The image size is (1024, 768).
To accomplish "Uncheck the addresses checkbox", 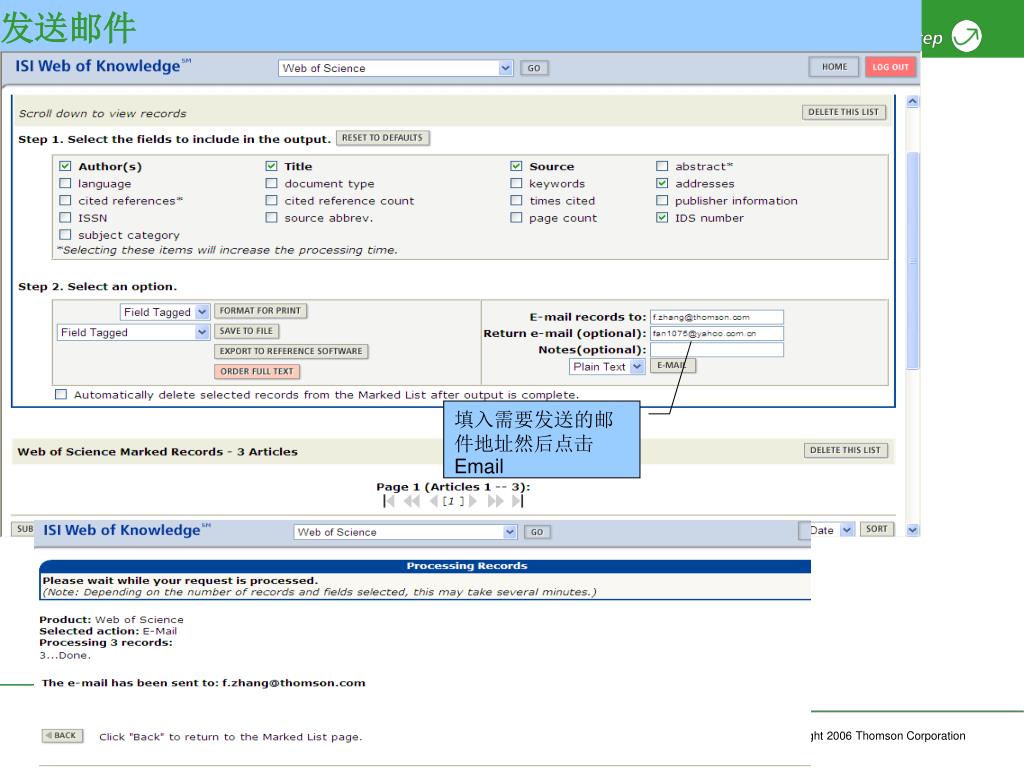I will (x=662, y=184).
